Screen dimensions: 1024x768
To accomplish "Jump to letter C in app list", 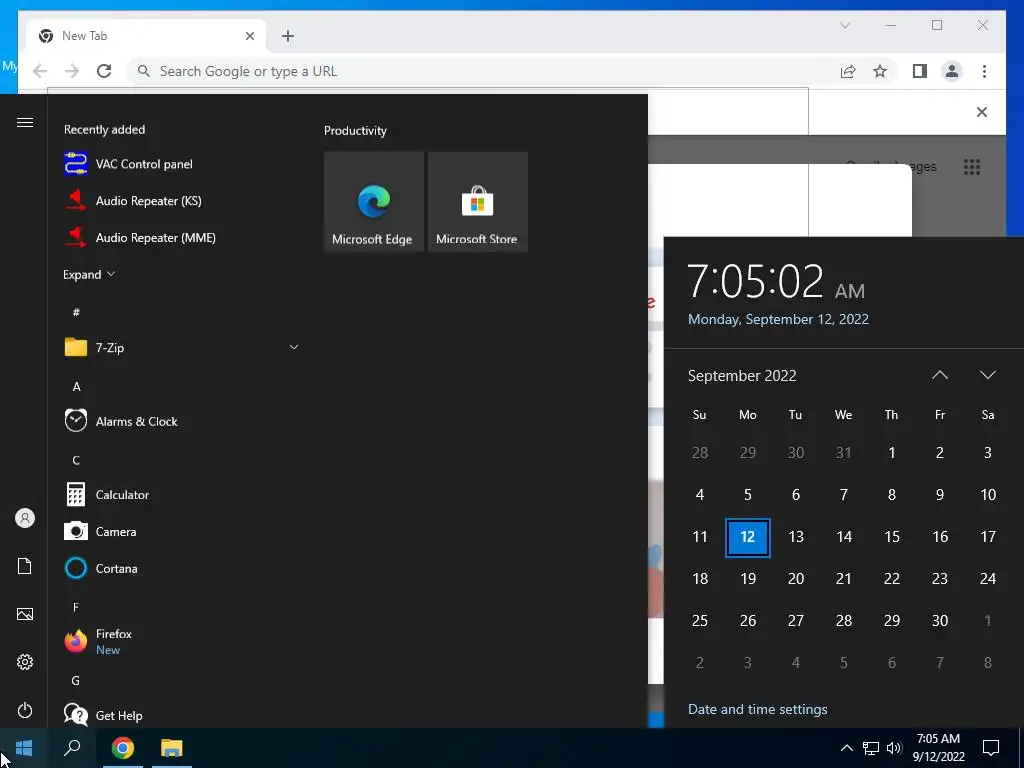I will click(x=76, y=460).
